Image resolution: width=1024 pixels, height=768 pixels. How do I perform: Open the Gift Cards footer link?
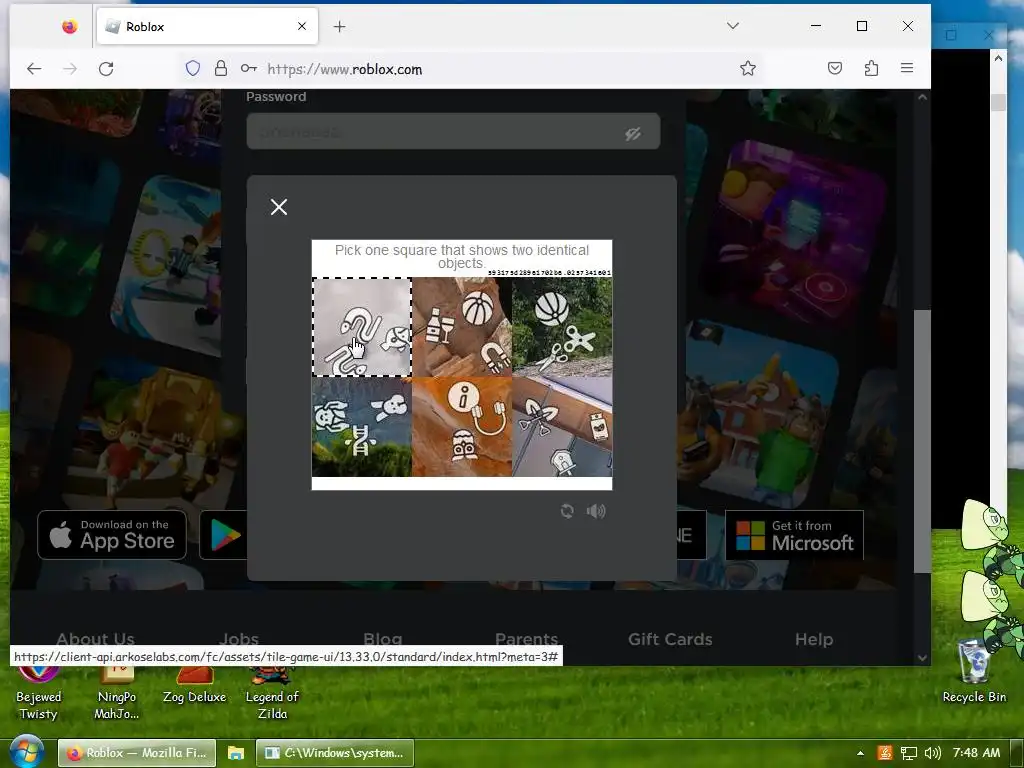(x=670, y=639)
